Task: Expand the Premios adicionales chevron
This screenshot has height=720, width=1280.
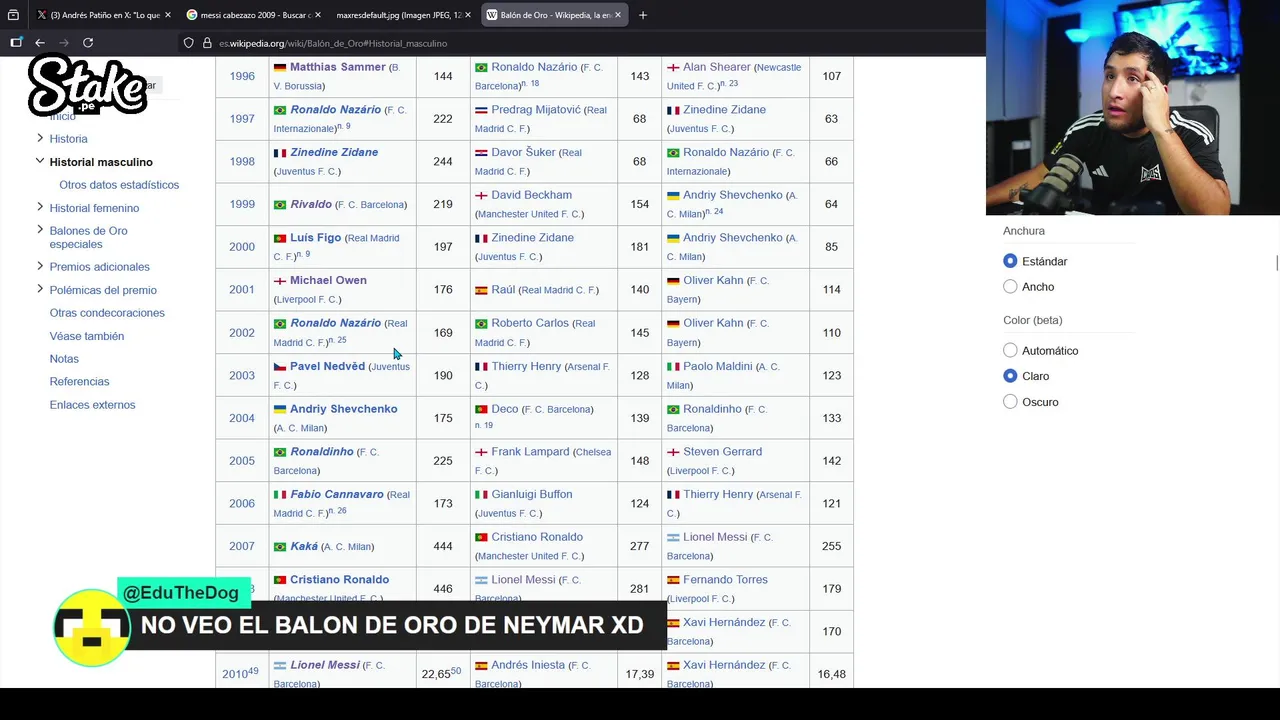Action: point(40,266)
